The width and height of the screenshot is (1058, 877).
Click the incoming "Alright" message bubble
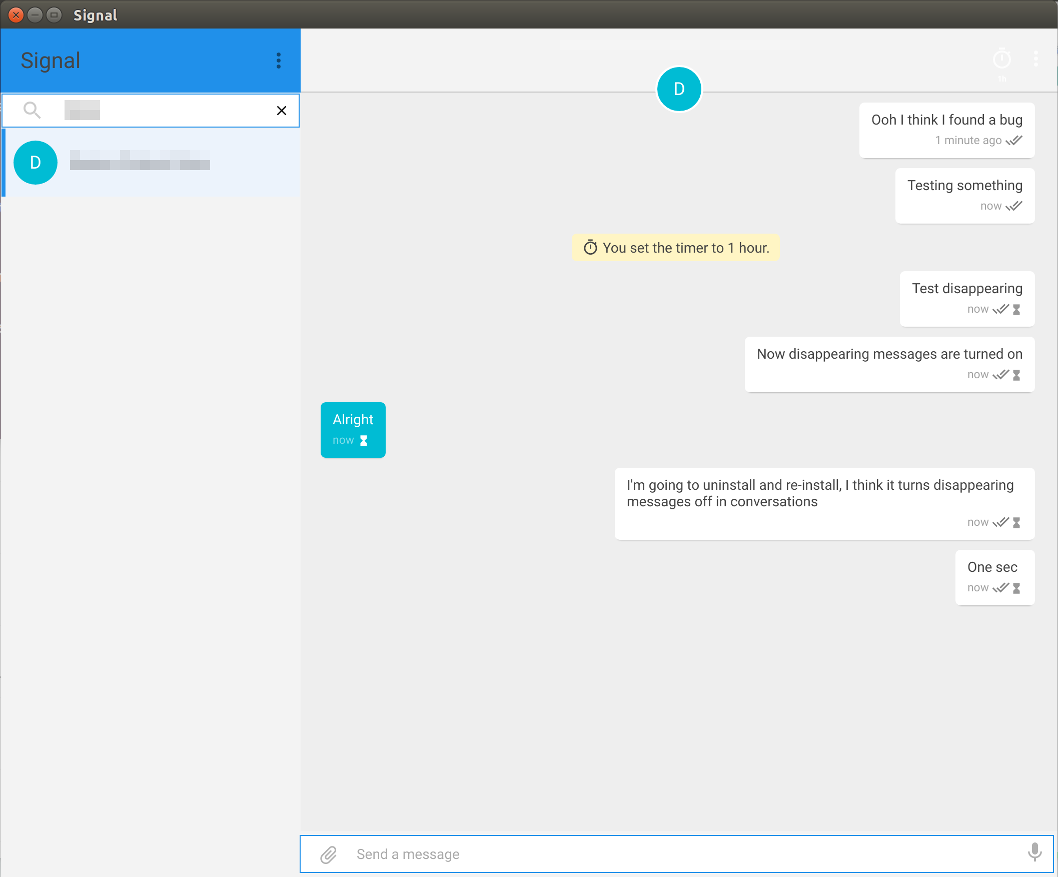point(353,430)
